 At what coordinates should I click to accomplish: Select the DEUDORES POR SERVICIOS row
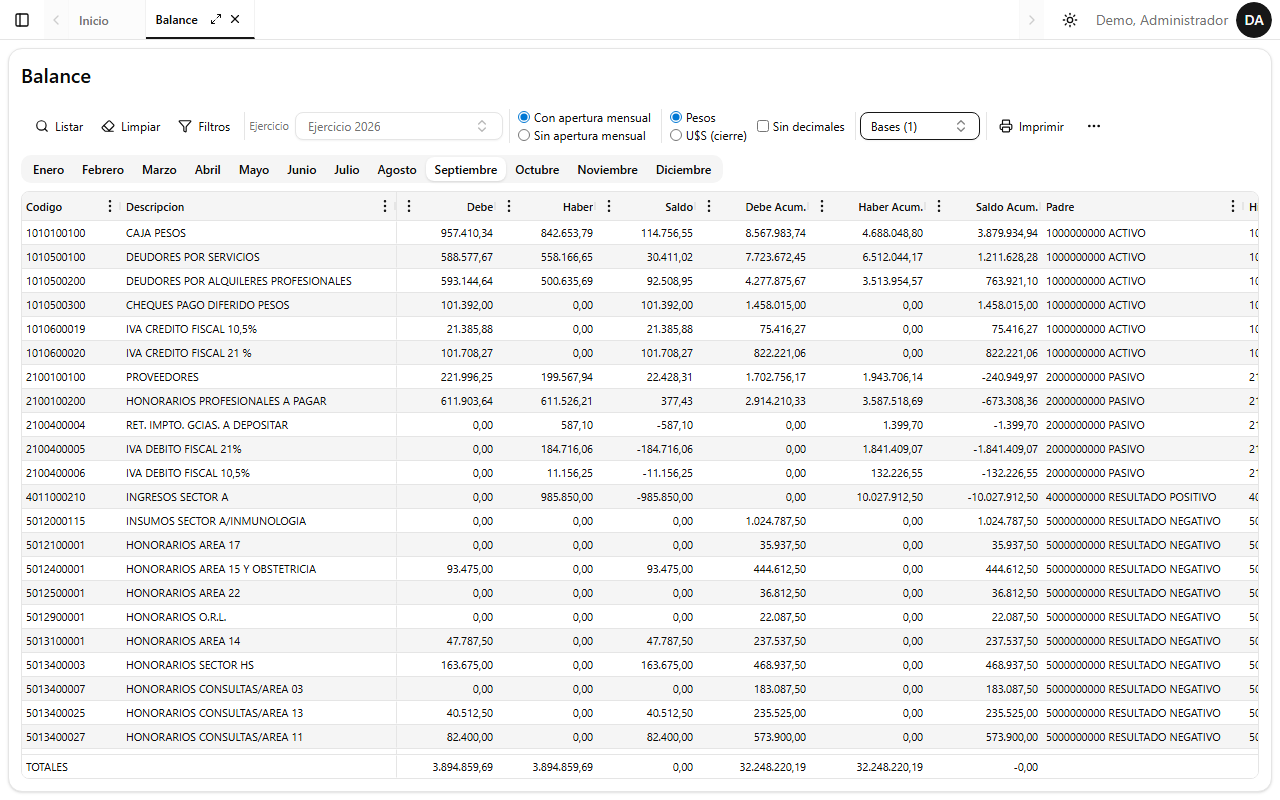tap(640, 257)
